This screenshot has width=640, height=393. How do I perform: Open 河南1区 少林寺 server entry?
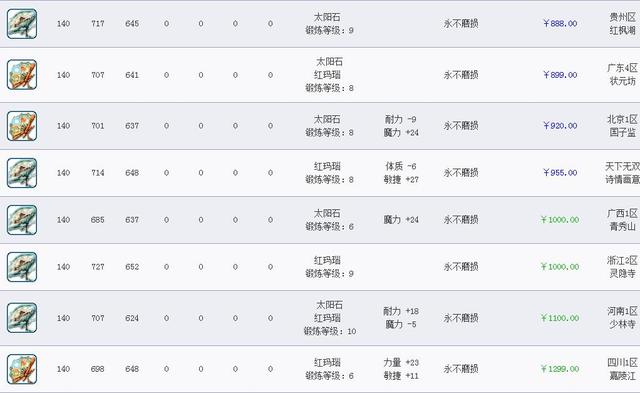pos(622,318)
